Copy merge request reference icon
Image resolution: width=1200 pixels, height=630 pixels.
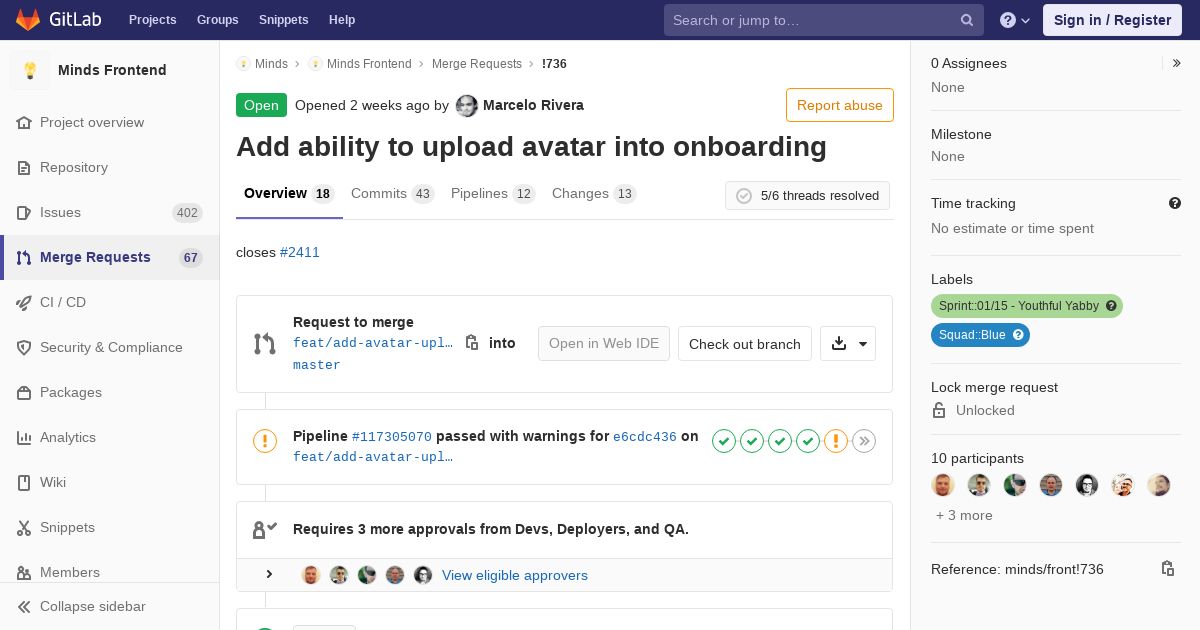(1167, 569)
